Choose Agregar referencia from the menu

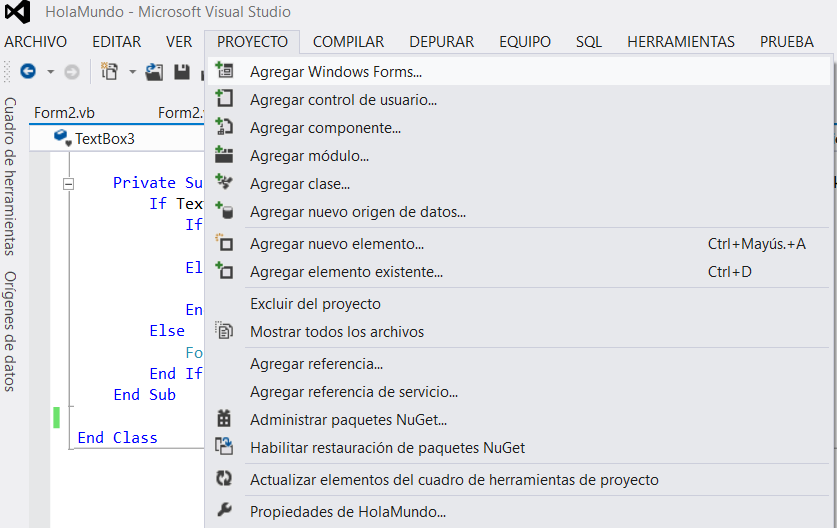(x=316, y=364)
